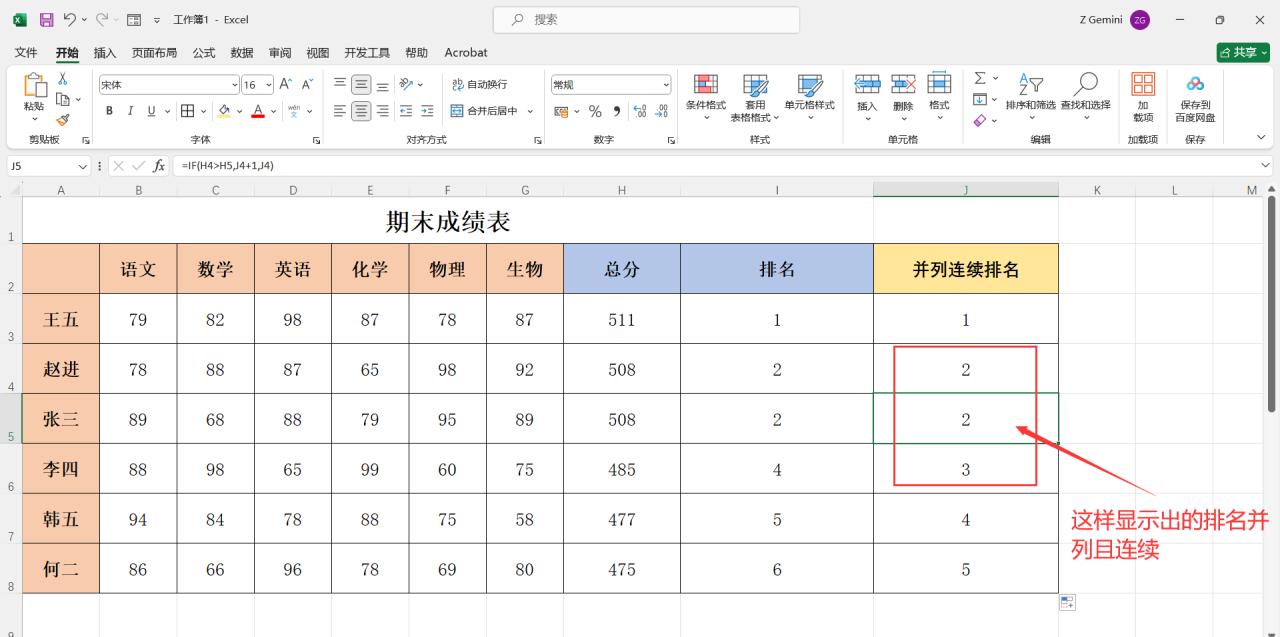Select the 总分 header cell
Screen dimensions: 1280x637
622,269
